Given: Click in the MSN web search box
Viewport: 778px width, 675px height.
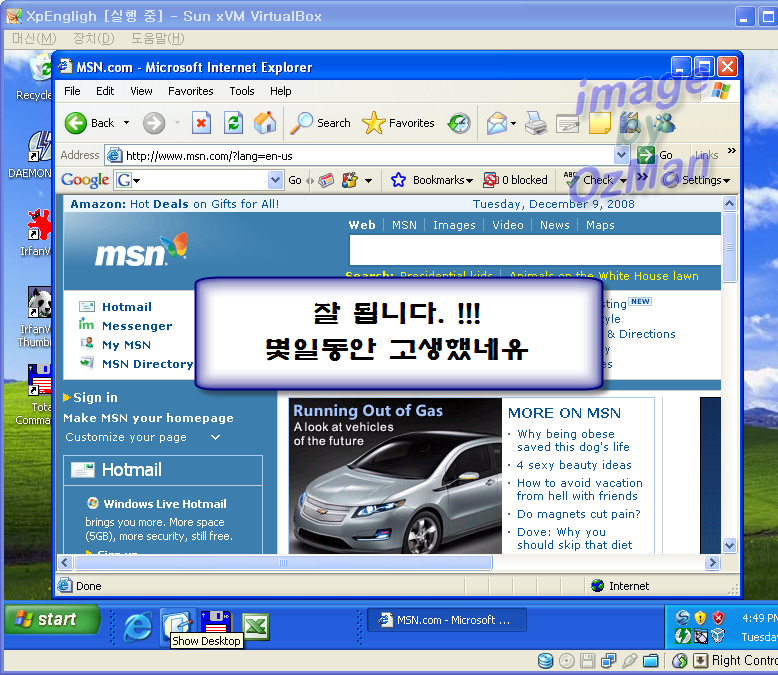Looking at the screenshot, I should pos(535,250).
